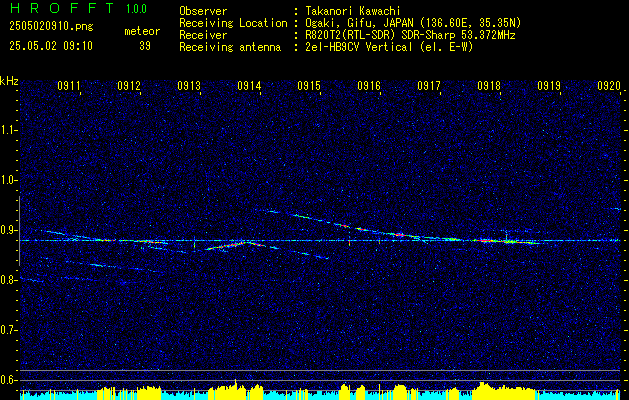Click the sloping echo trace below 0915
This screenshot has width=629, height=400.
311,254
